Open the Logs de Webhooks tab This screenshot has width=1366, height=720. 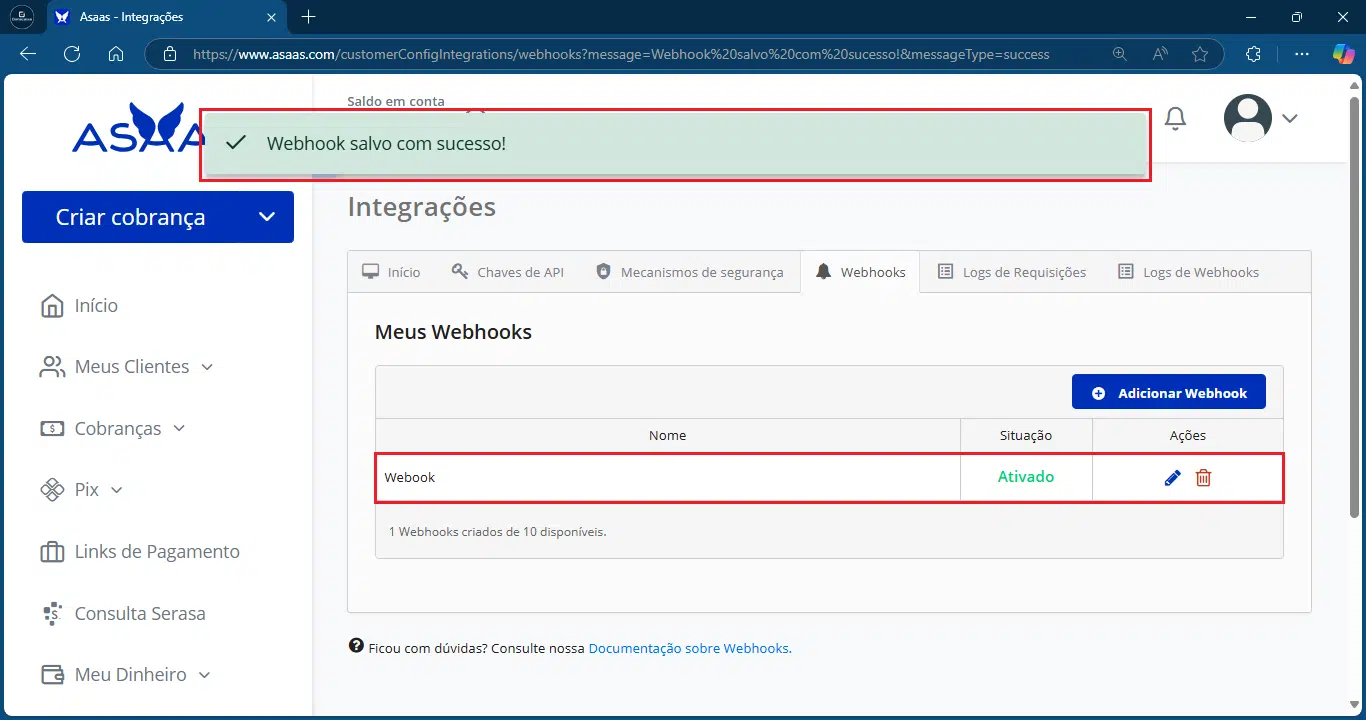pos(1188,272)
